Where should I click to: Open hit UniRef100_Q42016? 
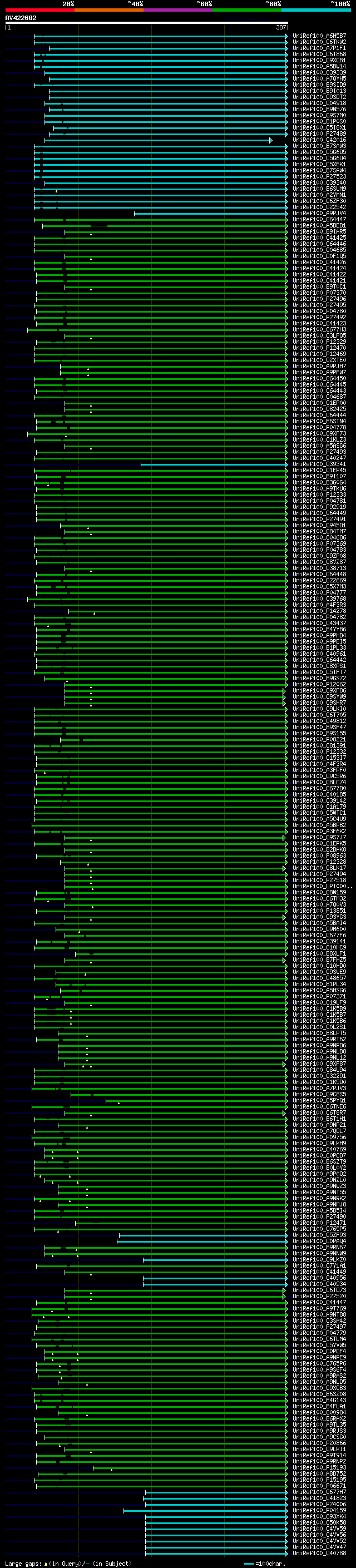click(x=319, y=140)
